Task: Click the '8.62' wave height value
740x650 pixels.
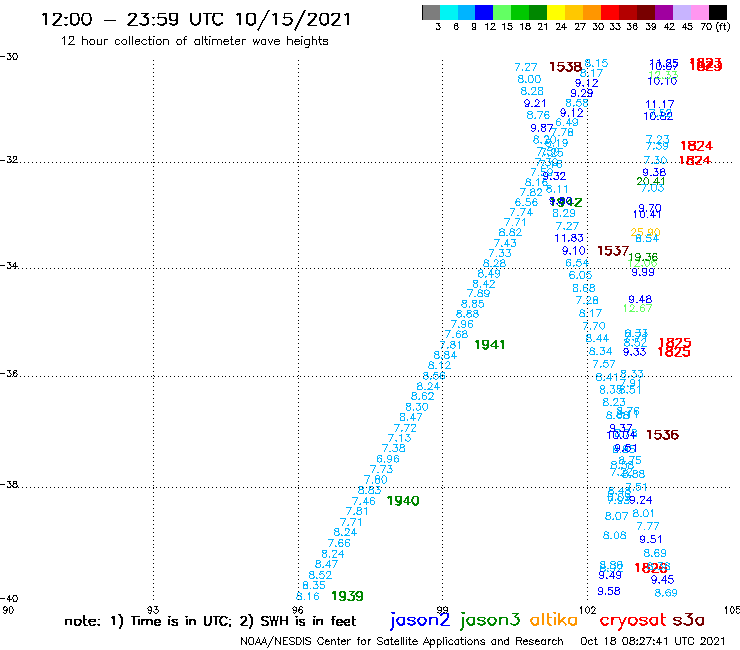Action: point(422,397)
